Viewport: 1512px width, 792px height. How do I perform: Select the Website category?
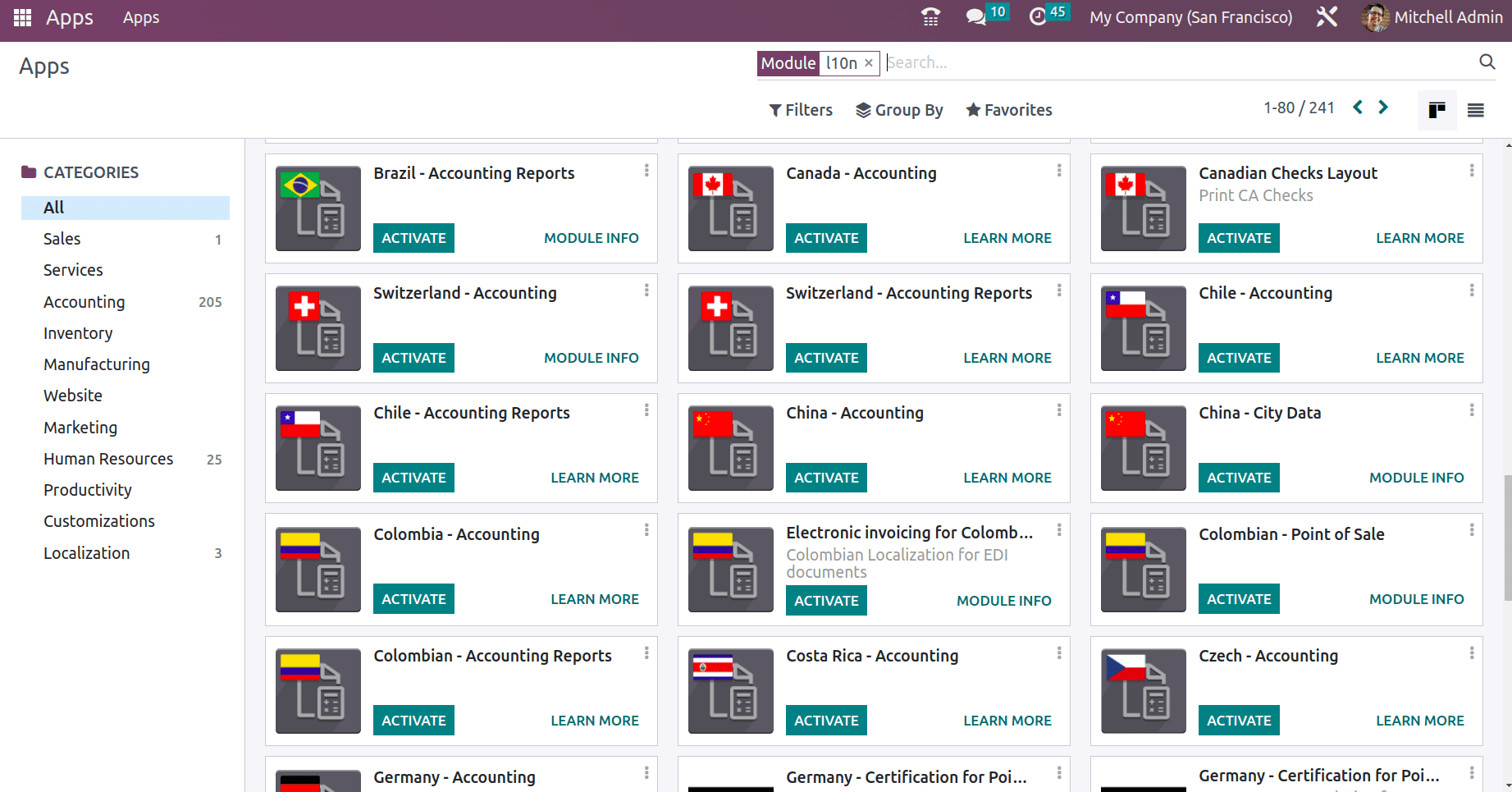126,396
